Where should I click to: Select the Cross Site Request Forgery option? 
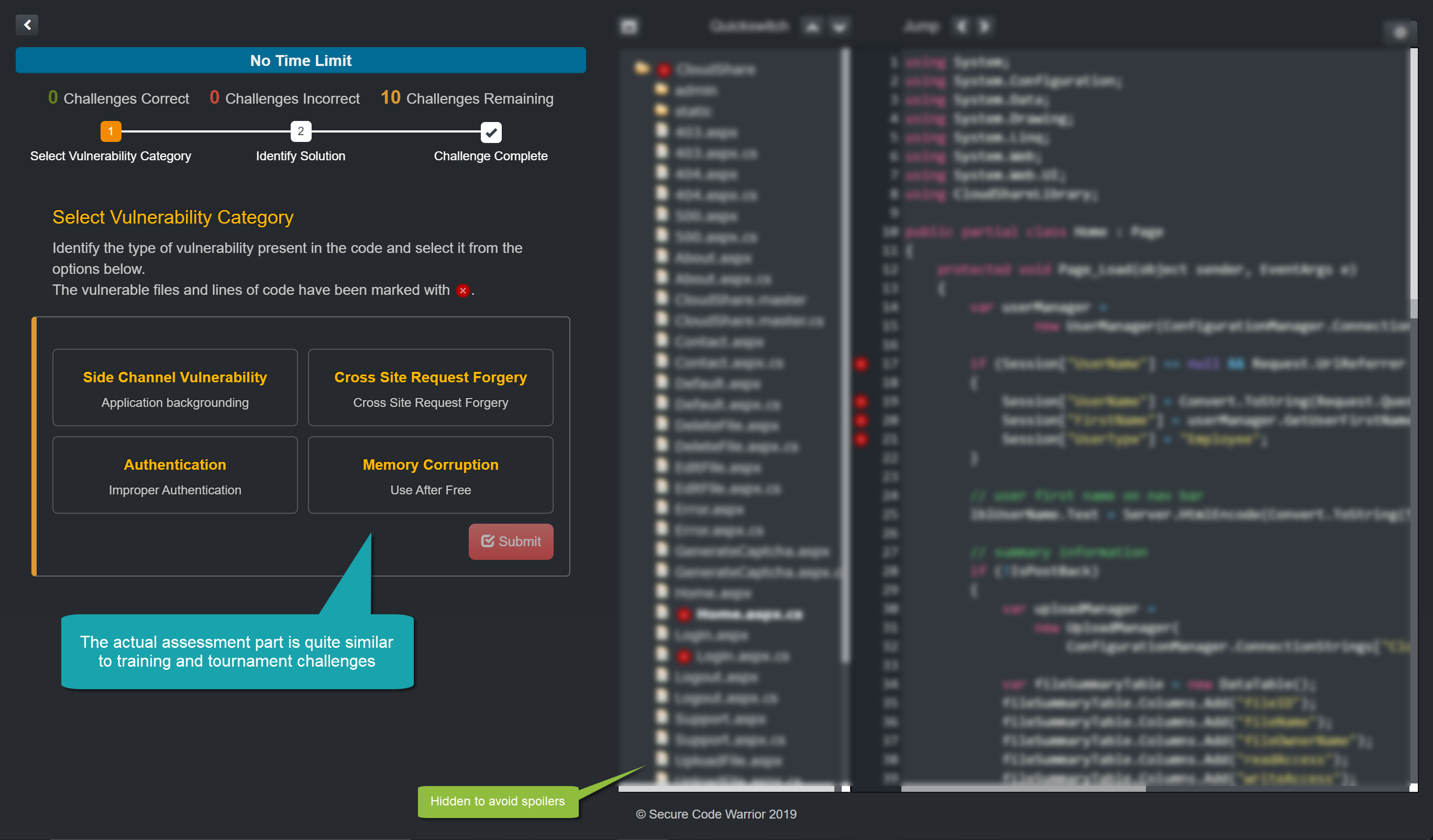pyautogui.click(x=431, y=388)
